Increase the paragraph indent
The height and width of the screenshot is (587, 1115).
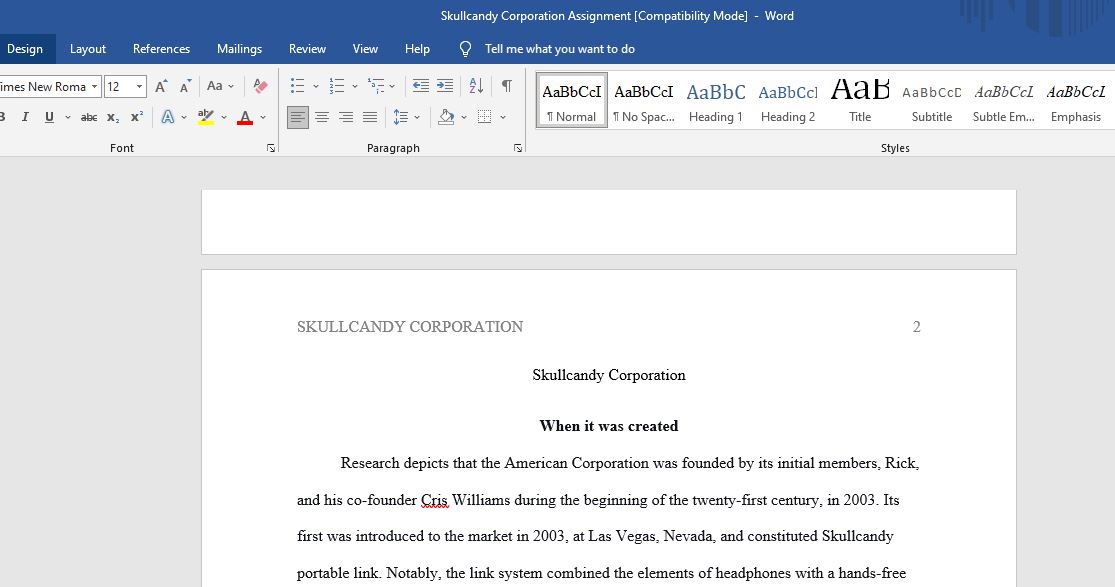[x=445, y=86]
